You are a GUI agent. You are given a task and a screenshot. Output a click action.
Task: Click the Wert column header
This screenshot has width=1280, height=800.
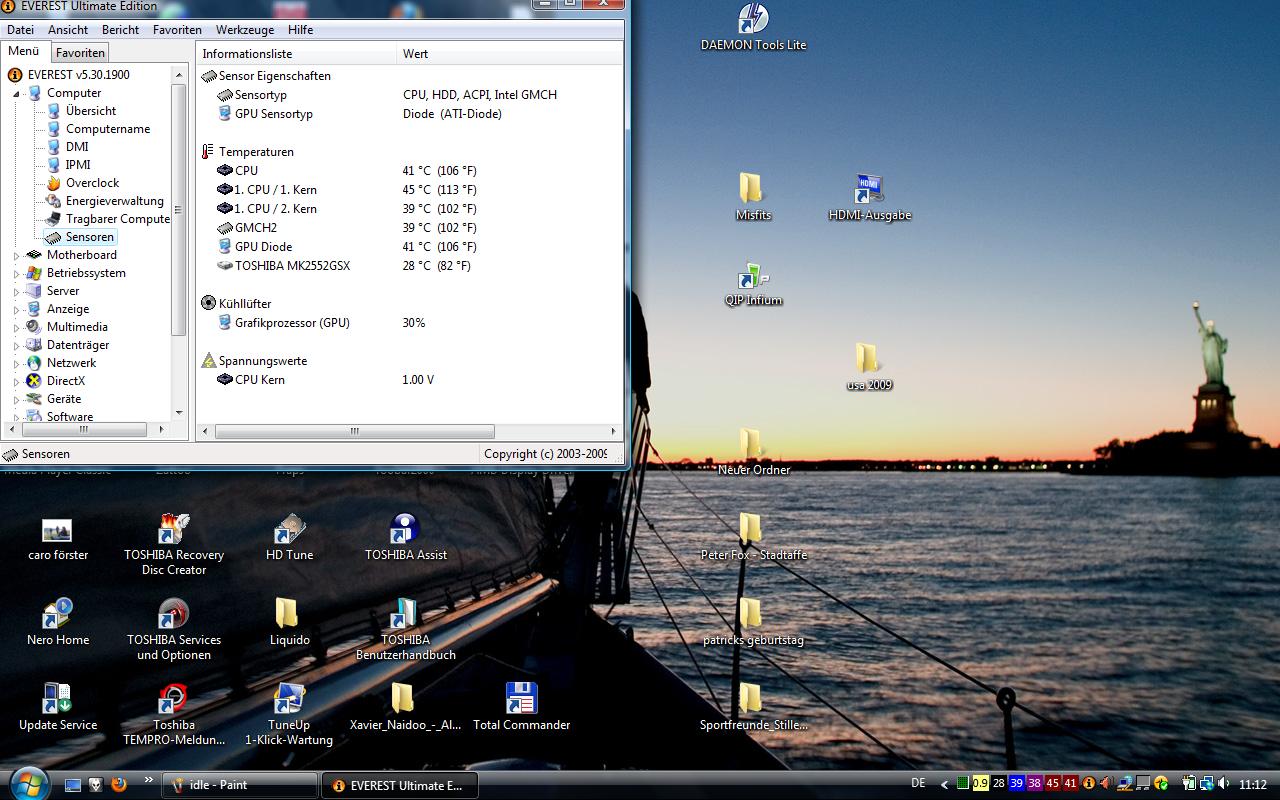[x=510, y=53]
